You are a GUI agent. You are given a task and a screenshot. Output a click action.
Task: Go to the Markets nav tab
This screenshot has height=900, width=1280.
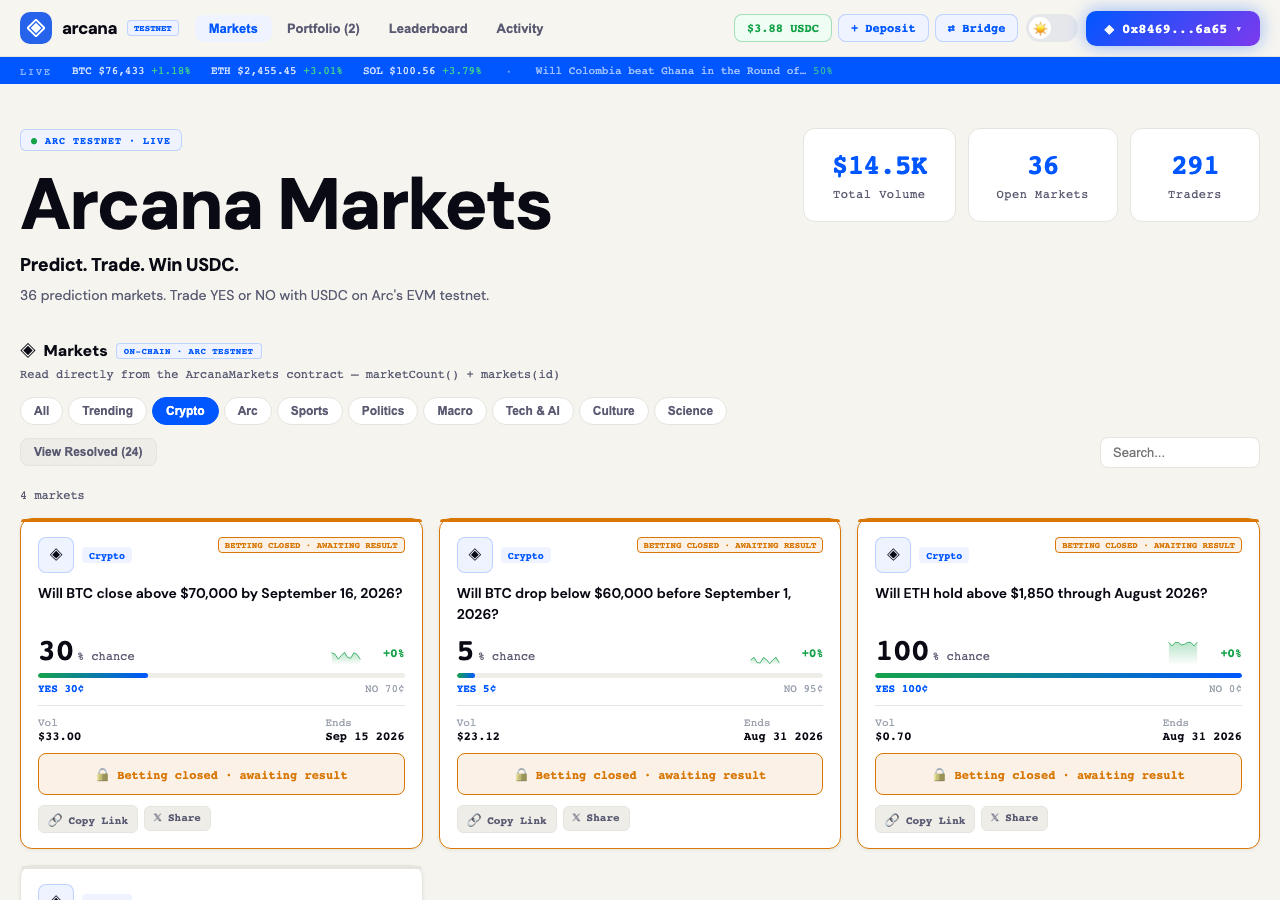[x=233, y=28]
